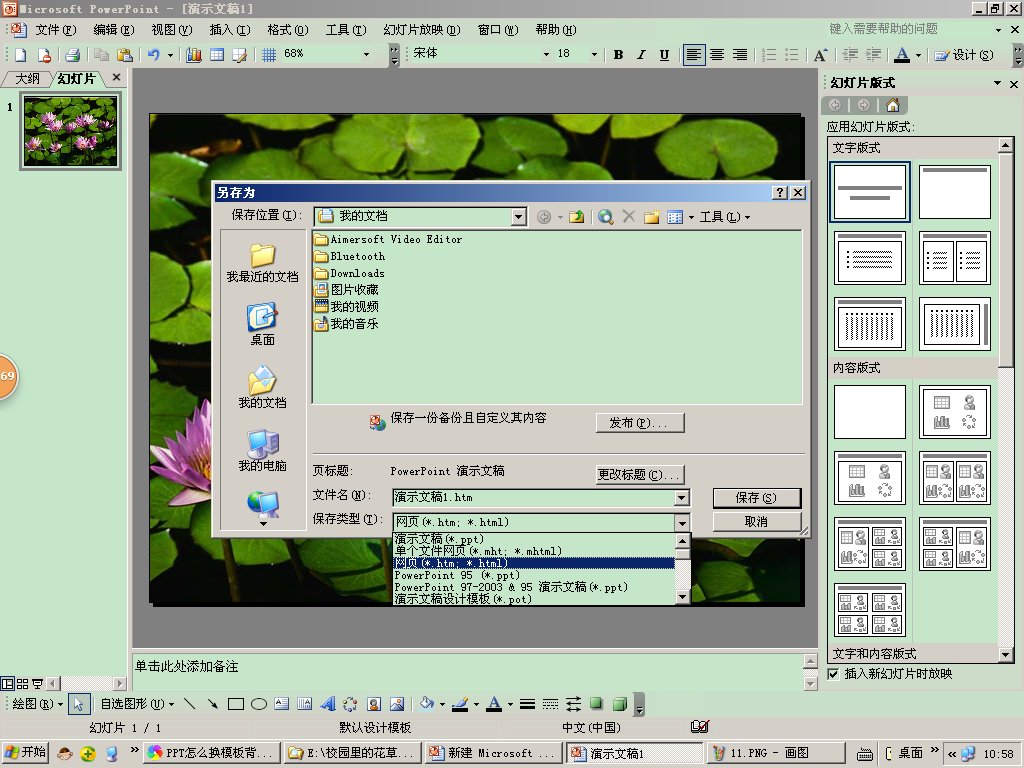The image size is (1024, 768).
Task: Select 我的电脑 in the places sidebar
Action: pos(262,451)
